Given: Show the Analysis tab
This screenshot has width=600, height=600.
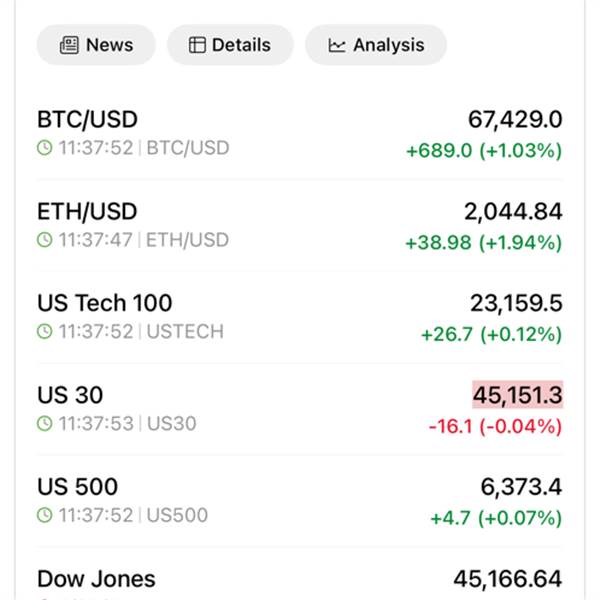Looking at the screenshot, I should tap(375, 45).
